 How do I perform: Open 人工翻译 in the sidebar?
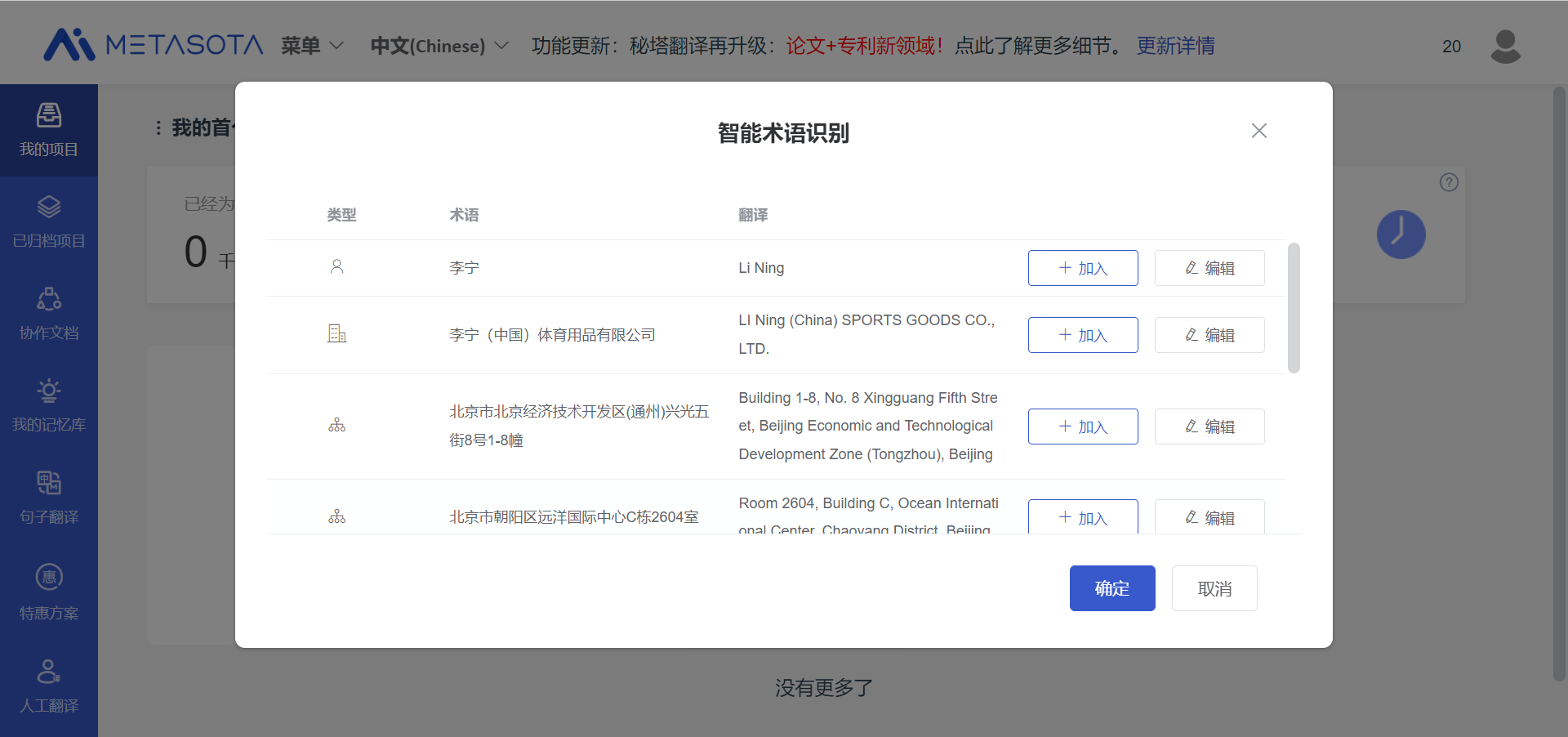pos(49,686)
